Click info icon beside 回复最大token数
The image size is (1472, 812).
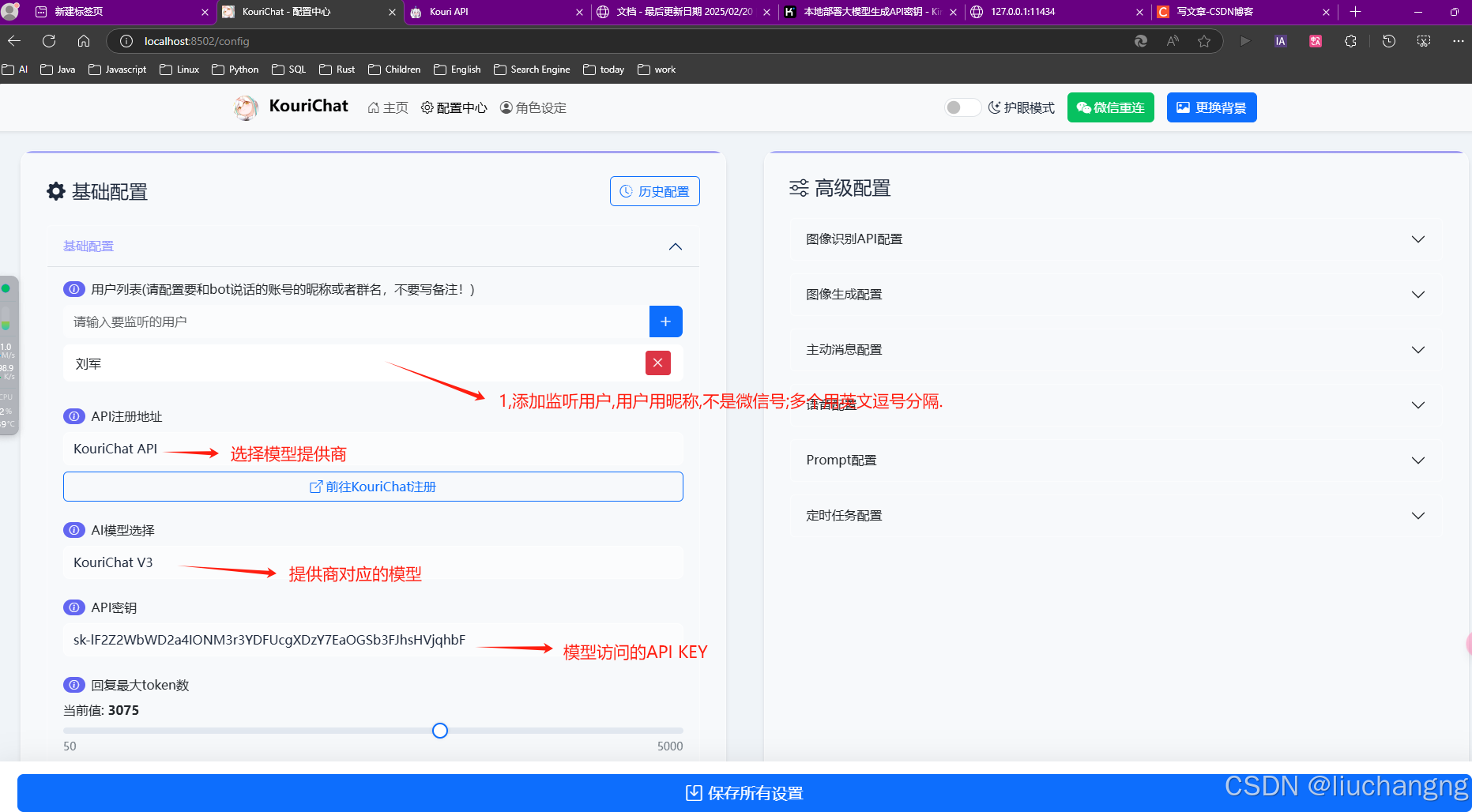[73, 685]
